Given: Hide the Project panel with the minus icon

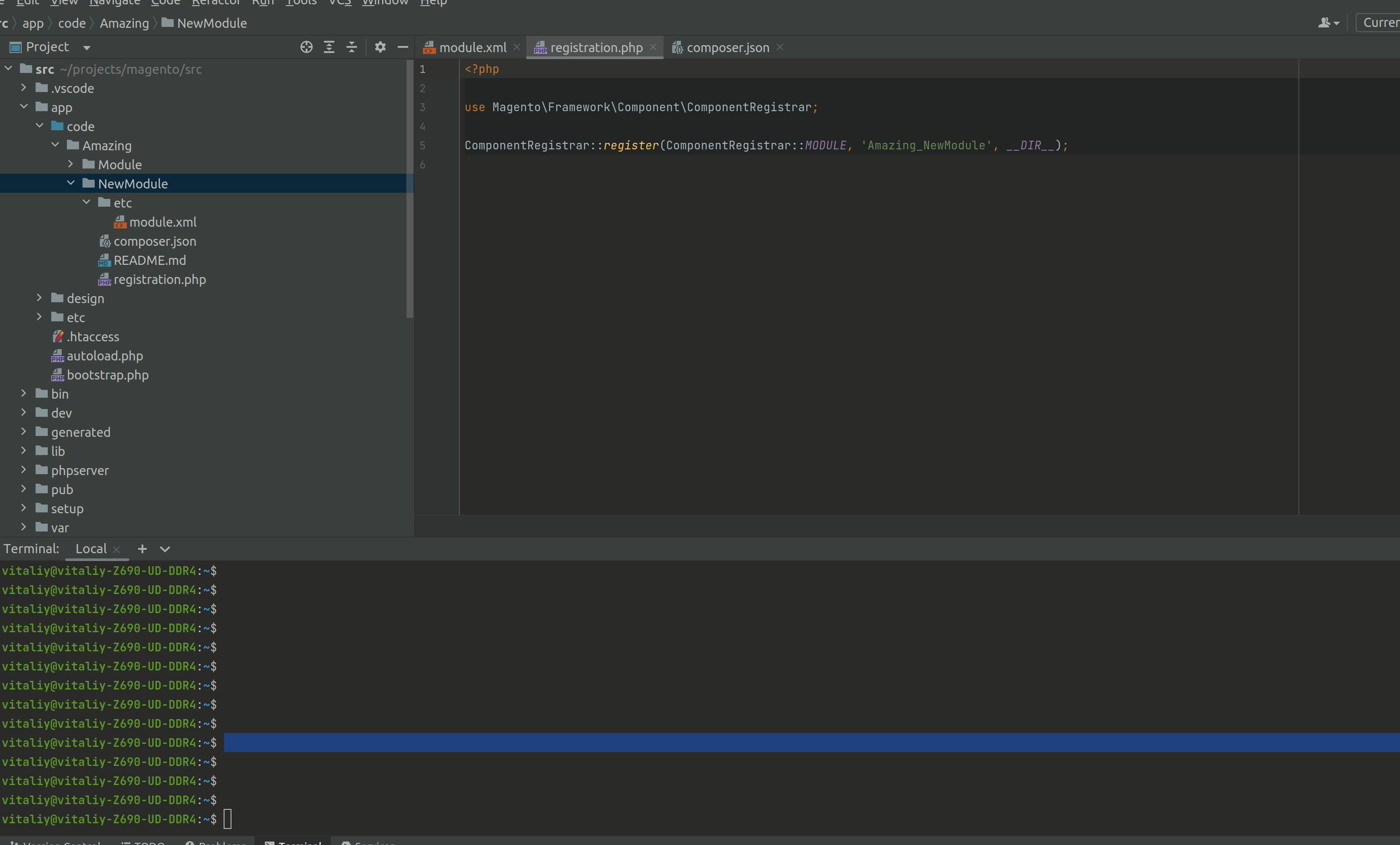Looking at the screenshot, I should pyautogui.click(x=403, y=47).
